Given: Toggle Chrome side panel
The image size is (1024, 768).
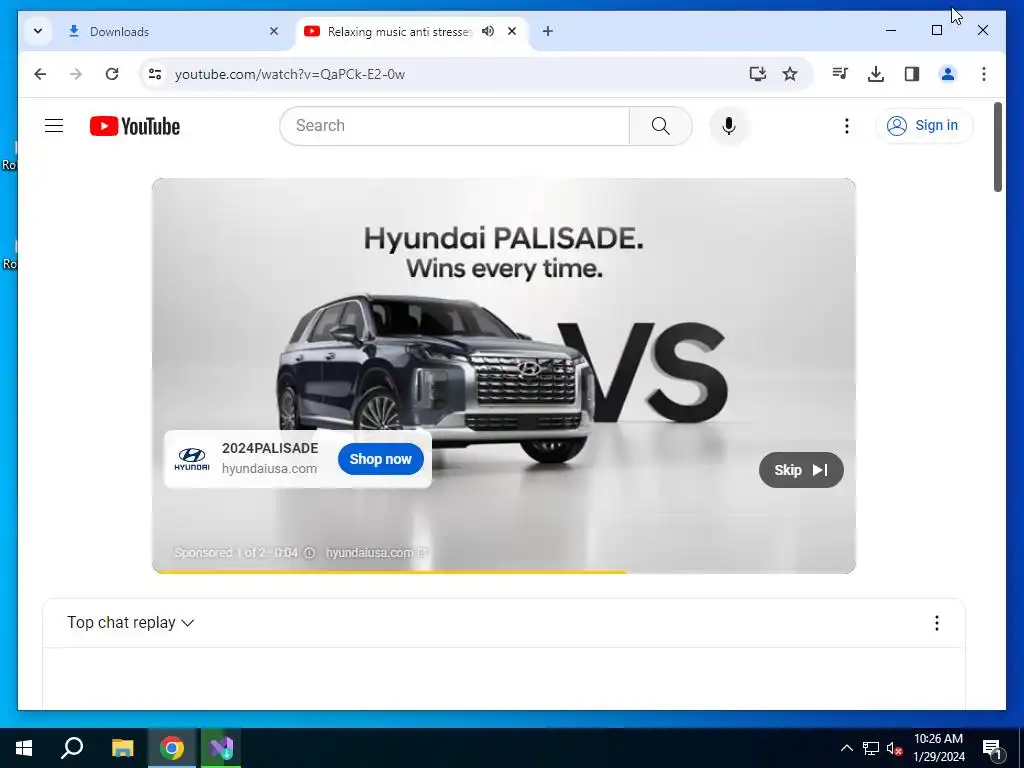Looking at the screenshot, I should (x=912, y=74).
